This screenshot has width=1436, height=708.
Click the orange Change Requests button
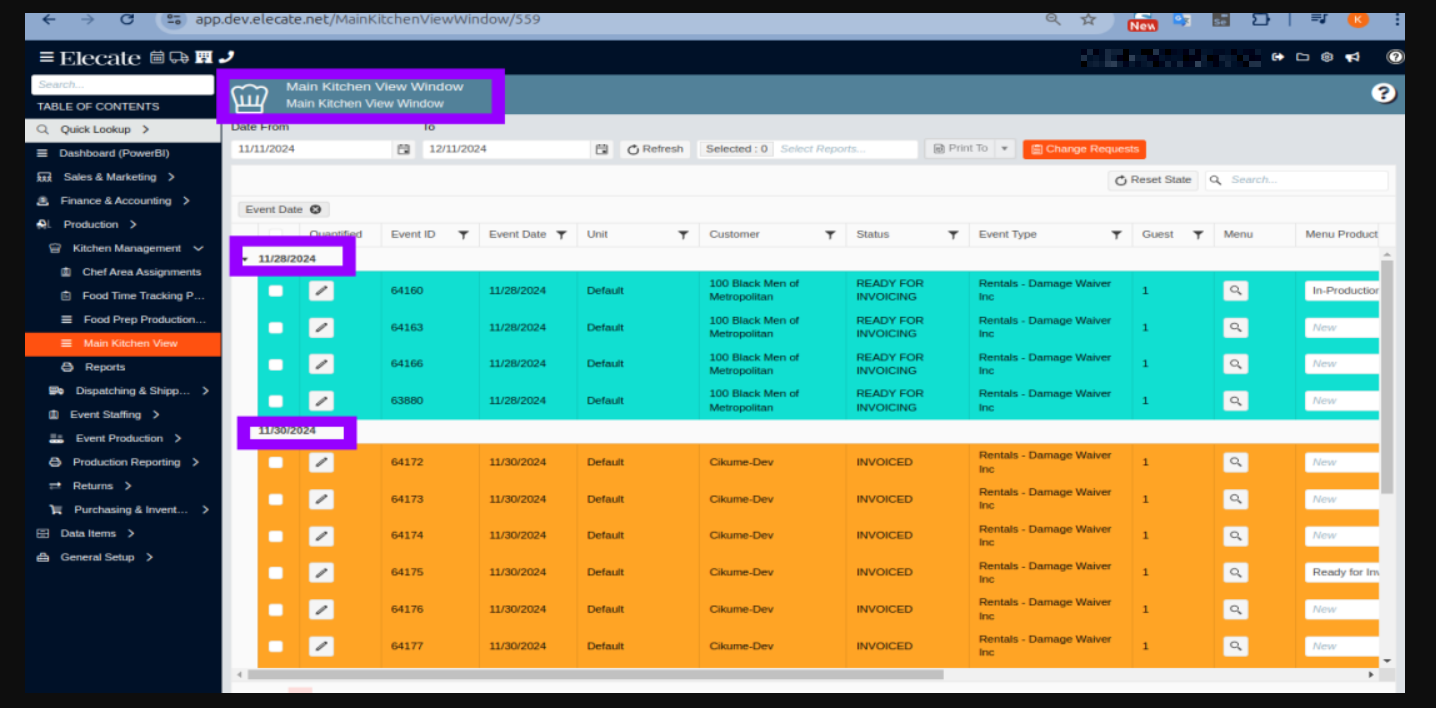click(x=1084, y=149)
